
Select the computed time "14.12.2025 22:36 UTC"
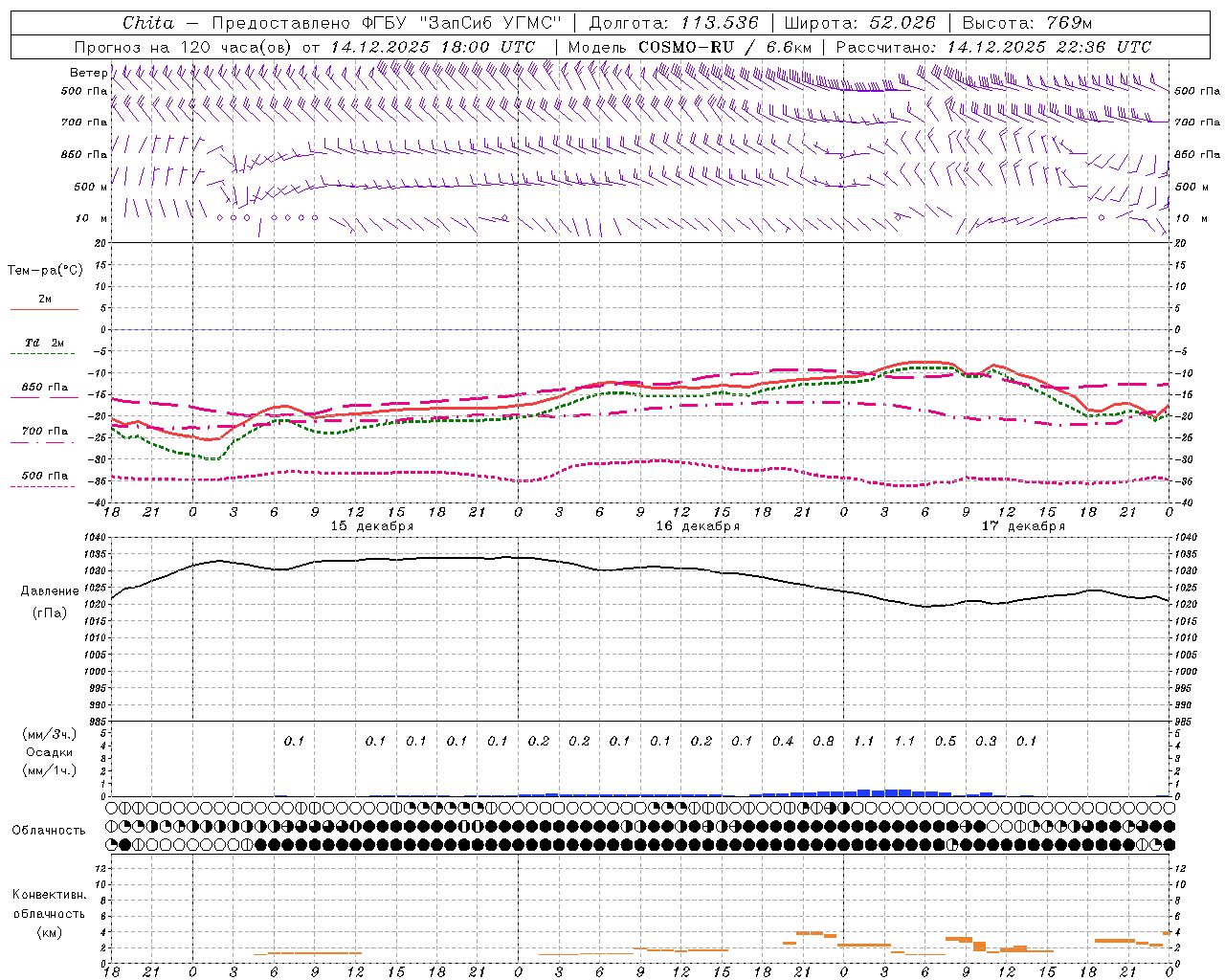point(1049,47)
